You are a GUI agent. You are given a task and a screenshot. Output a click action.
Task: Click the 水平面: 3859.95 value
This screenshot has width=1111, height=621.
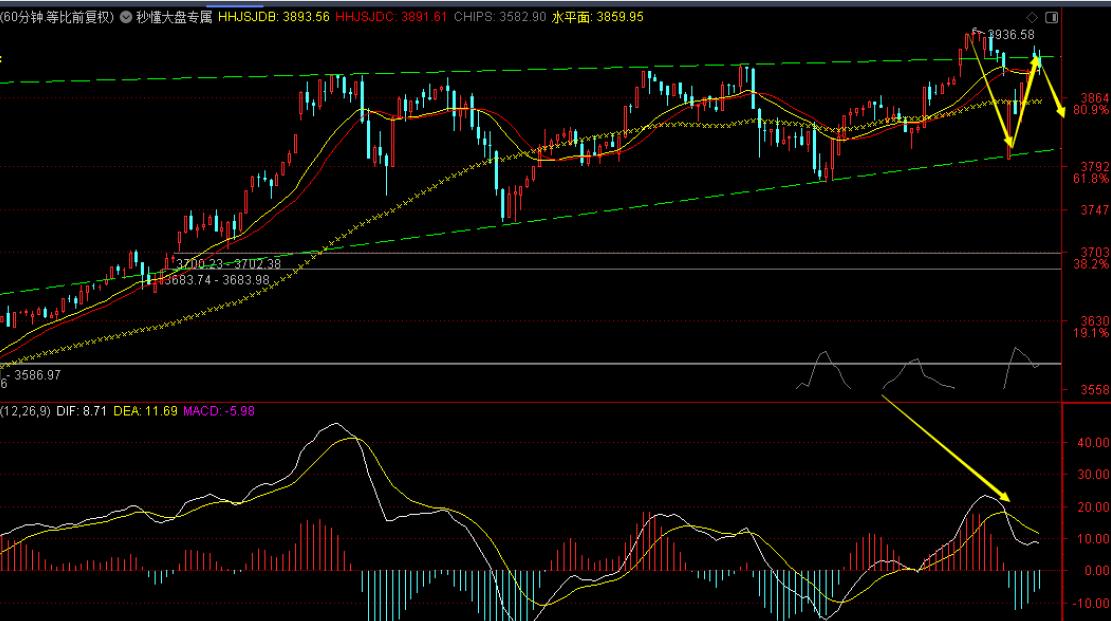(597, 17)
